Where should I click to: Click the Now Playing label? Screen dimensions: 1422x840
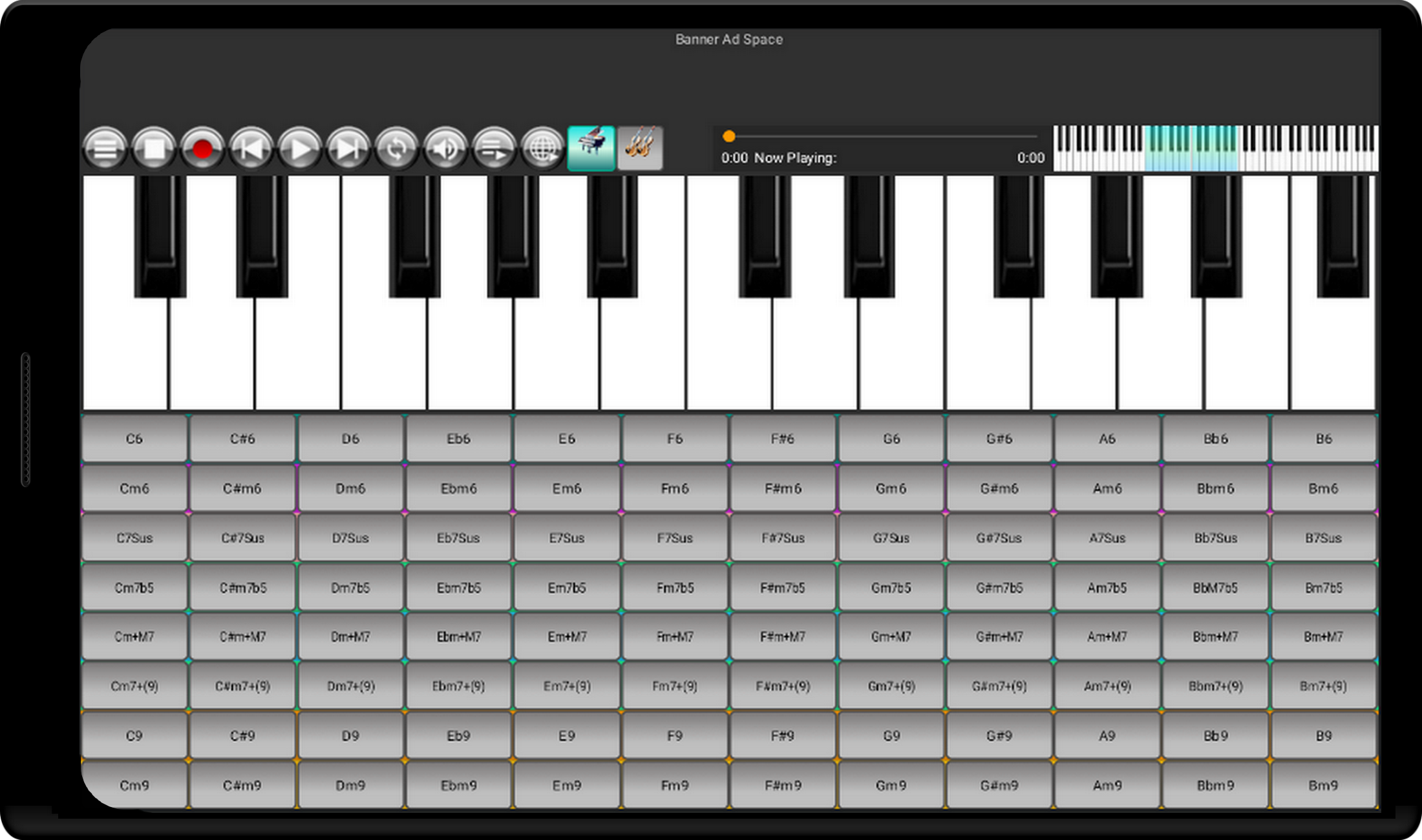click(796, 158)
